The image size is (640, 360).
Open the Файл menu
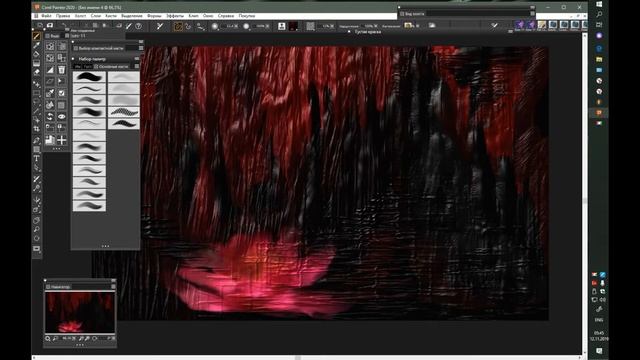point(46,16)
